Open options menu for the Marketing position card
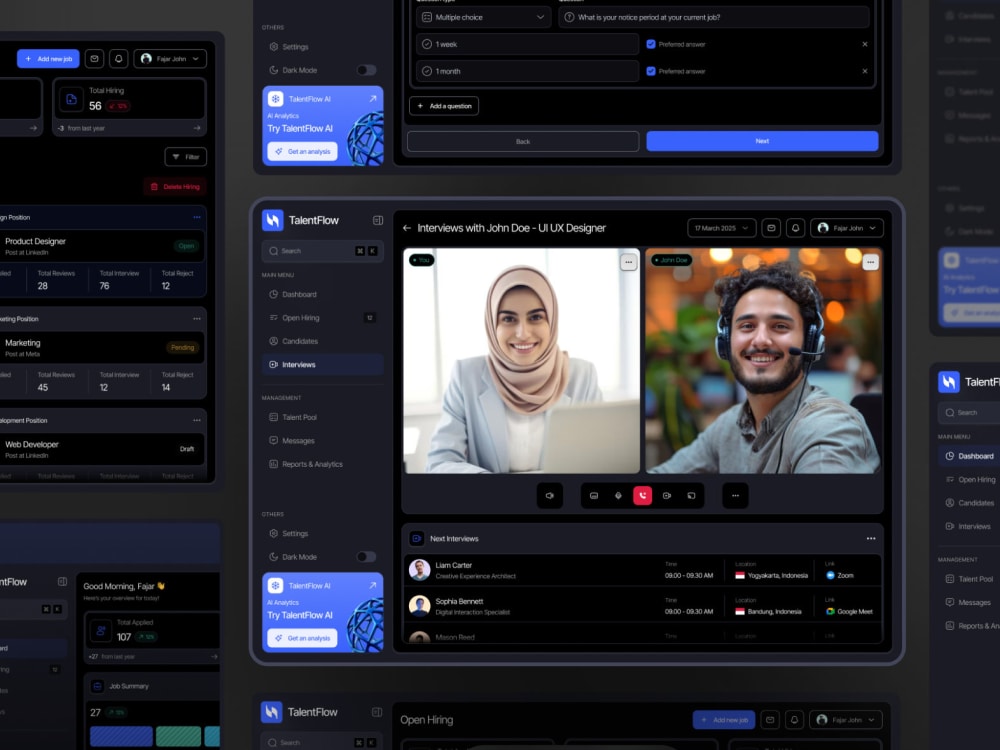The width and height of the screenshot is (1000, 750). point(196,319)
